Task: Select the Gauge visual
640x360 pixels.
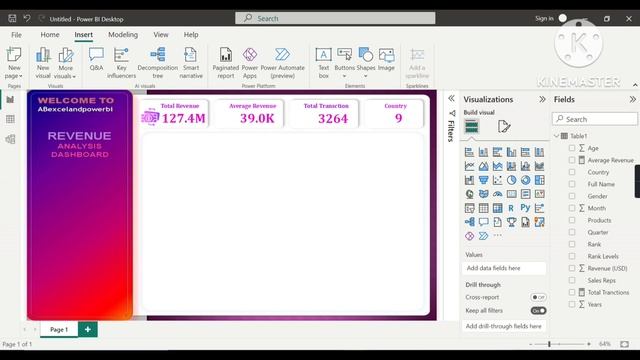Action: point(497,194)
